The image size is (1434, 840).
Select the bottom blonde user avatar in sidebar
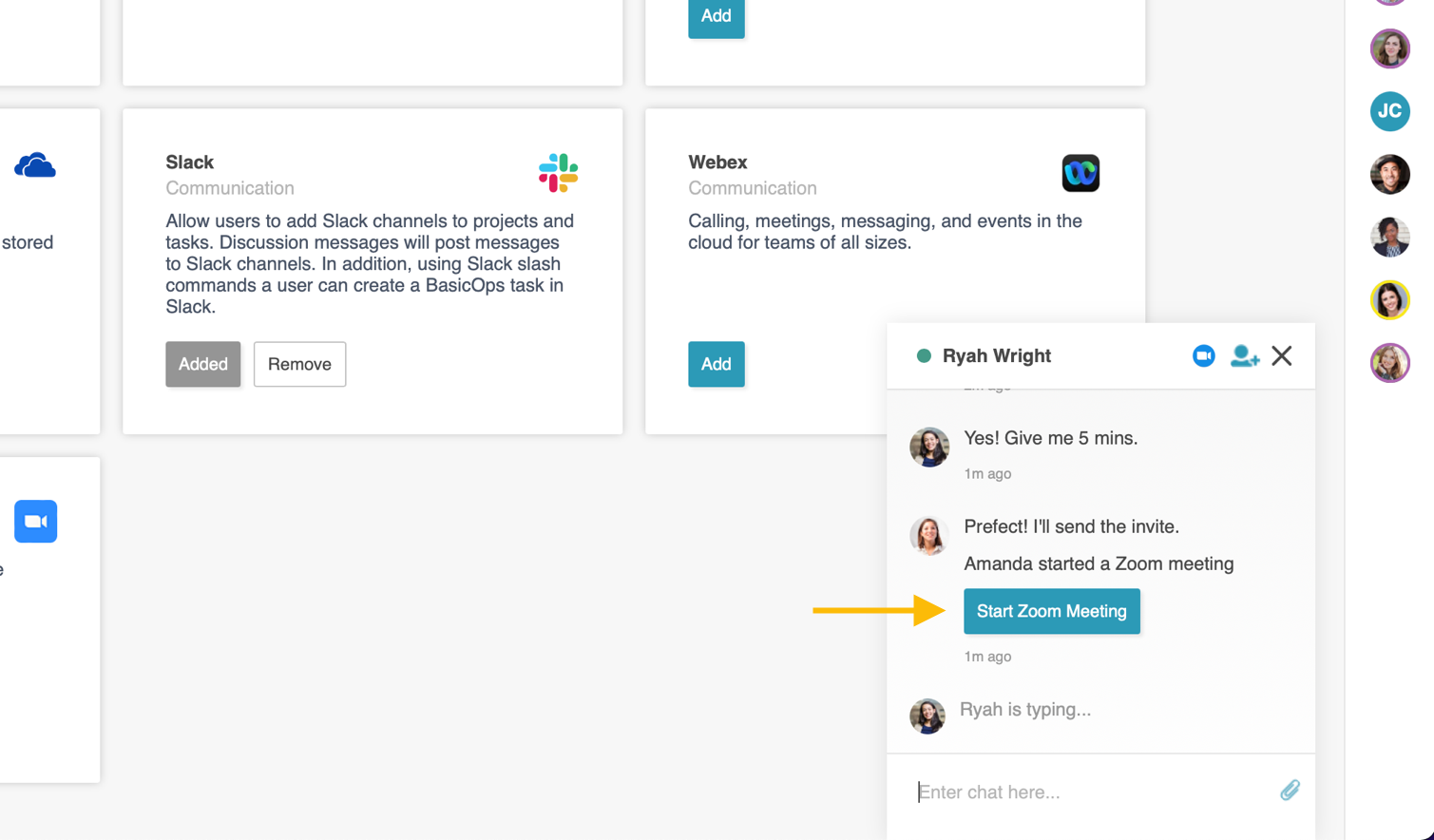point(1390,363)
